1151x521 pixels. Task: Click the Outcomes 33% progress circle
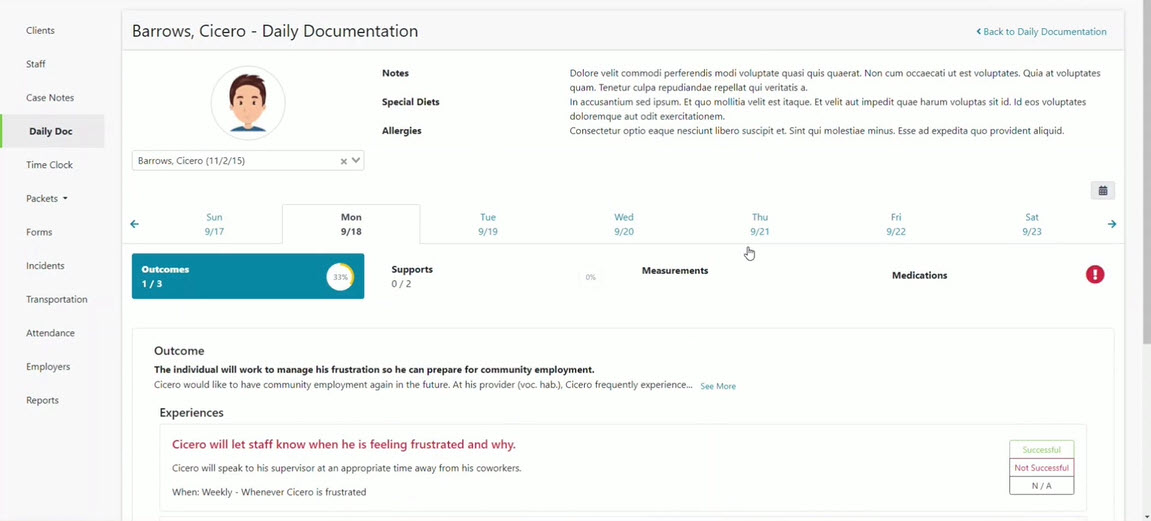340,277
